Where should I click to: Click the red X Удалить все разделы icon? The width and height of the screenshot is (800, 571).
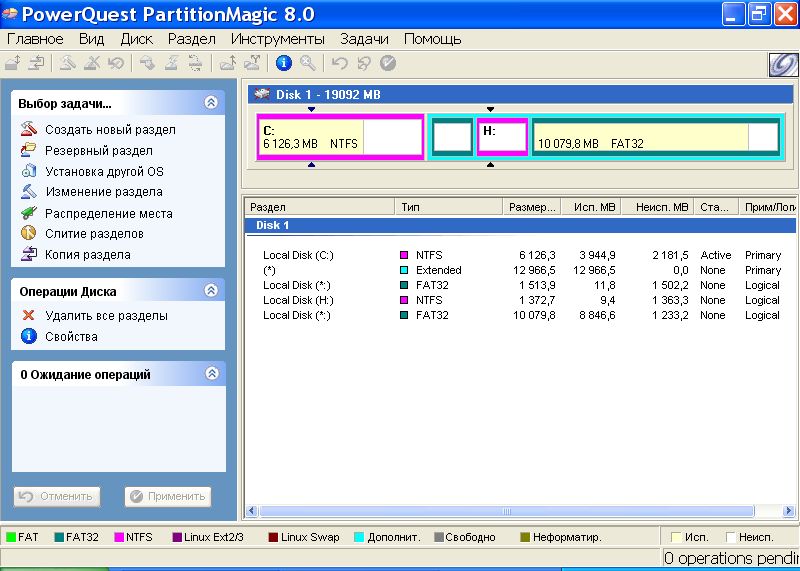point(28,315)
